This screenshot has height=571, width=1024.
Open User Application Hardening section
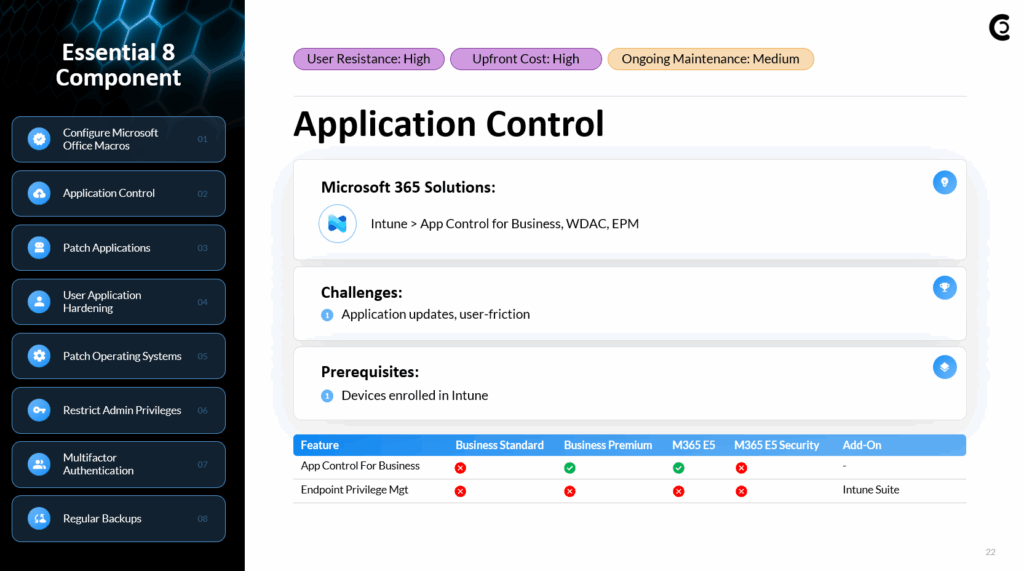click(x=118, y=302)
